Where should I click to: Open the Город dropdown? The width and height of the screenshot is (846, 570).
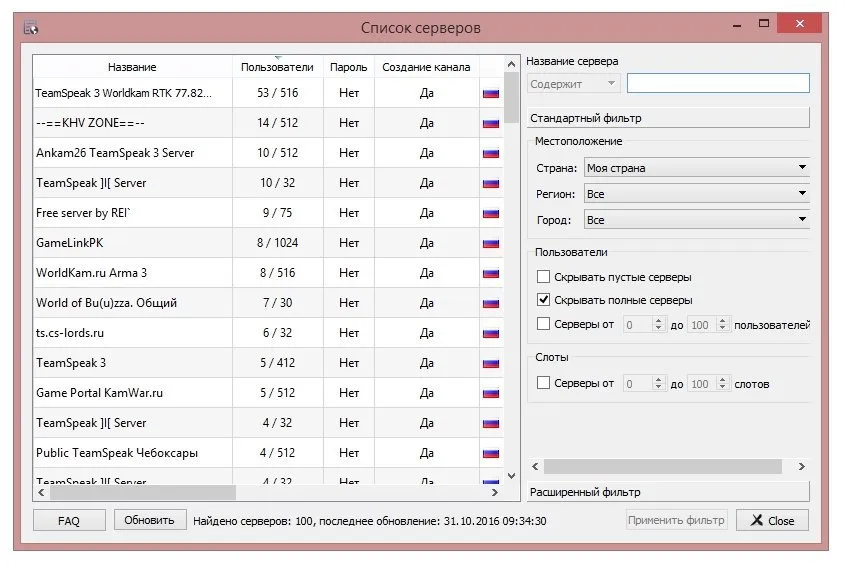click(x=697, y=219)
